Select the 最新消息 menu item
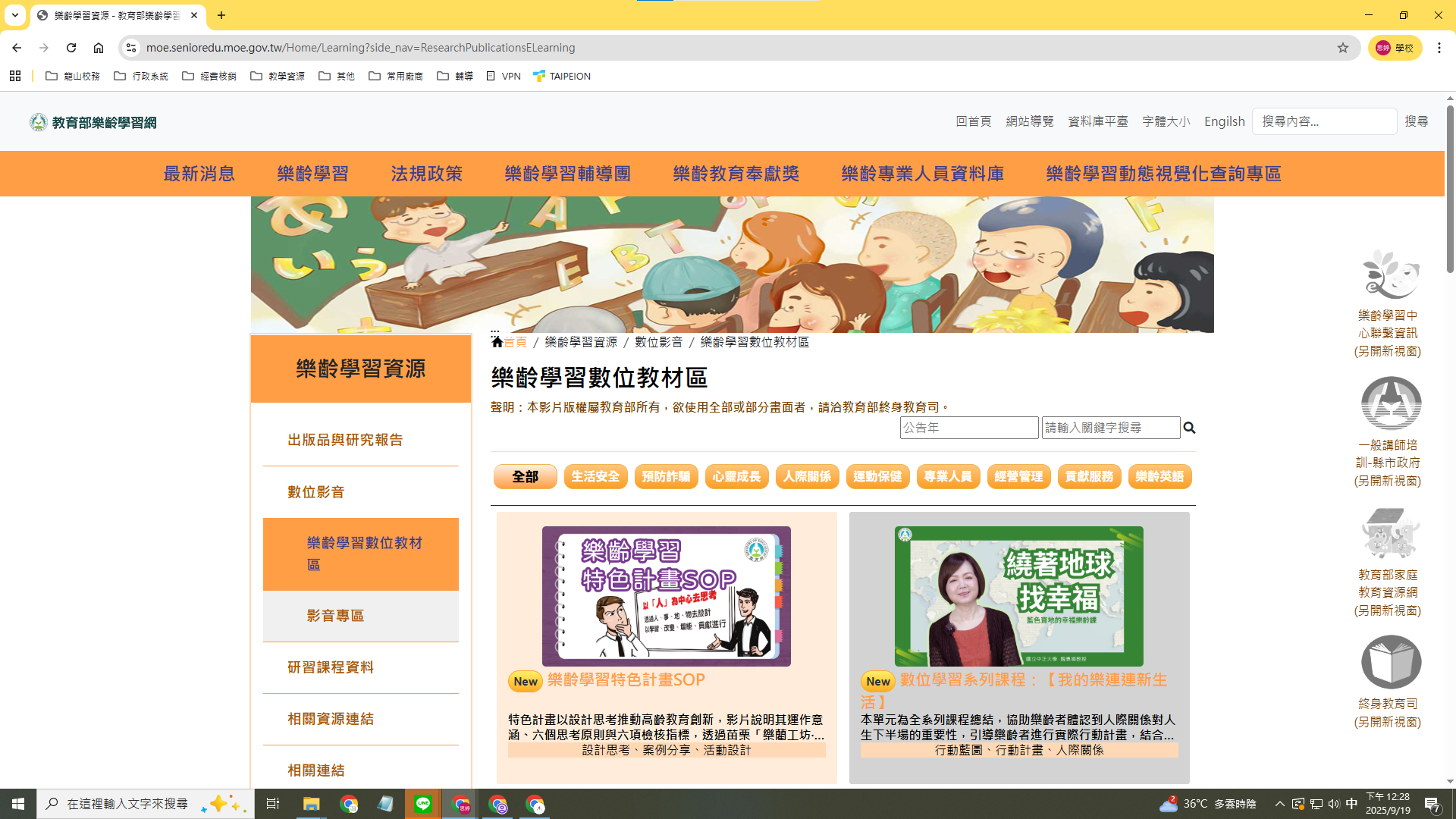Image resolution: width=1456 pixels, height=819 pixels. (199, 173)
